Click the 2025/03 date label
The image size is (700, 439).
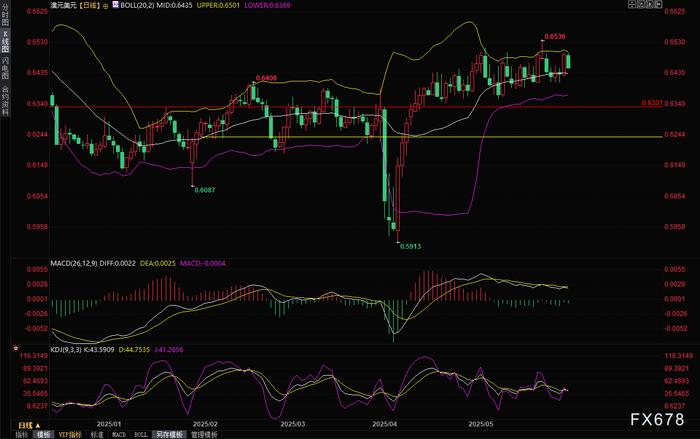293,424
